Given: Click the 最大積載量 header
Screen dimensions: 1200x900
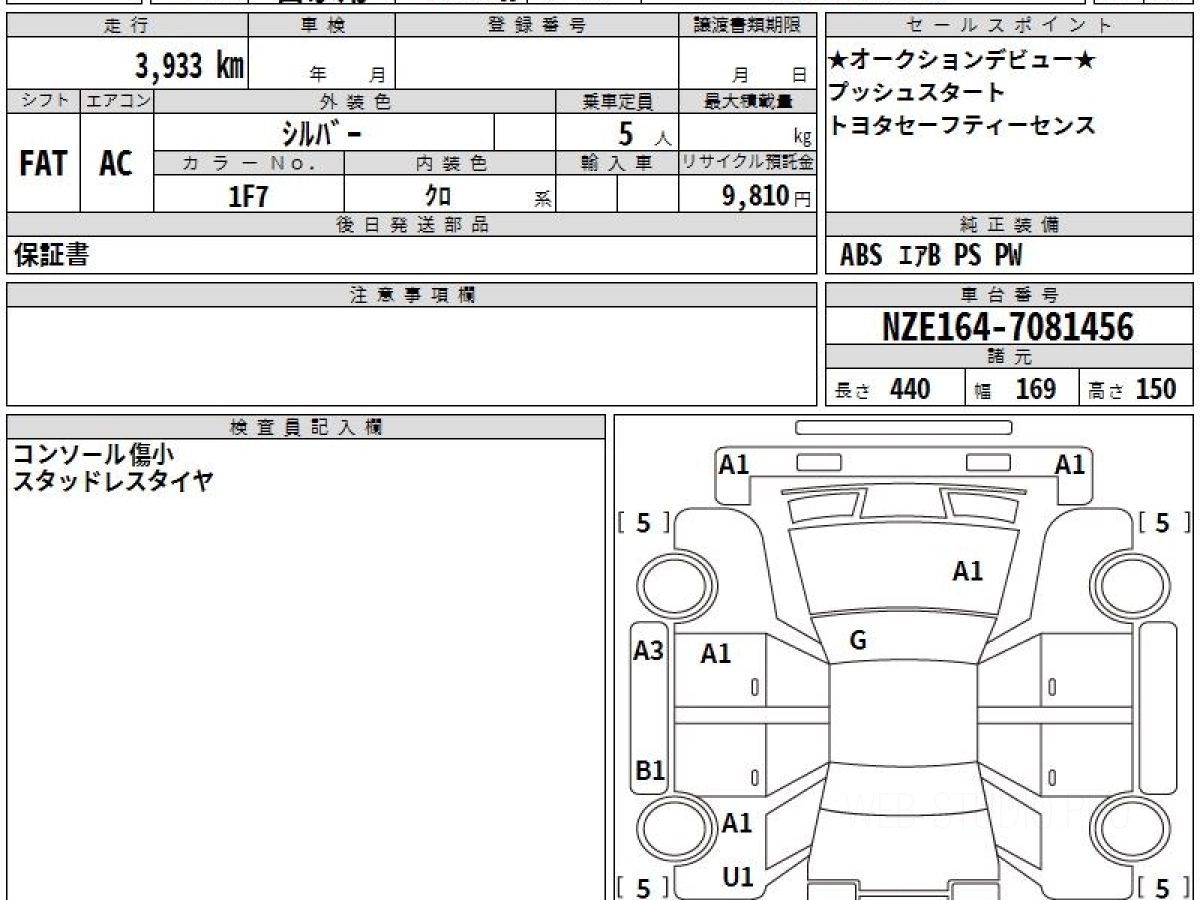Looking at the screenshot, I should (748, 101).
